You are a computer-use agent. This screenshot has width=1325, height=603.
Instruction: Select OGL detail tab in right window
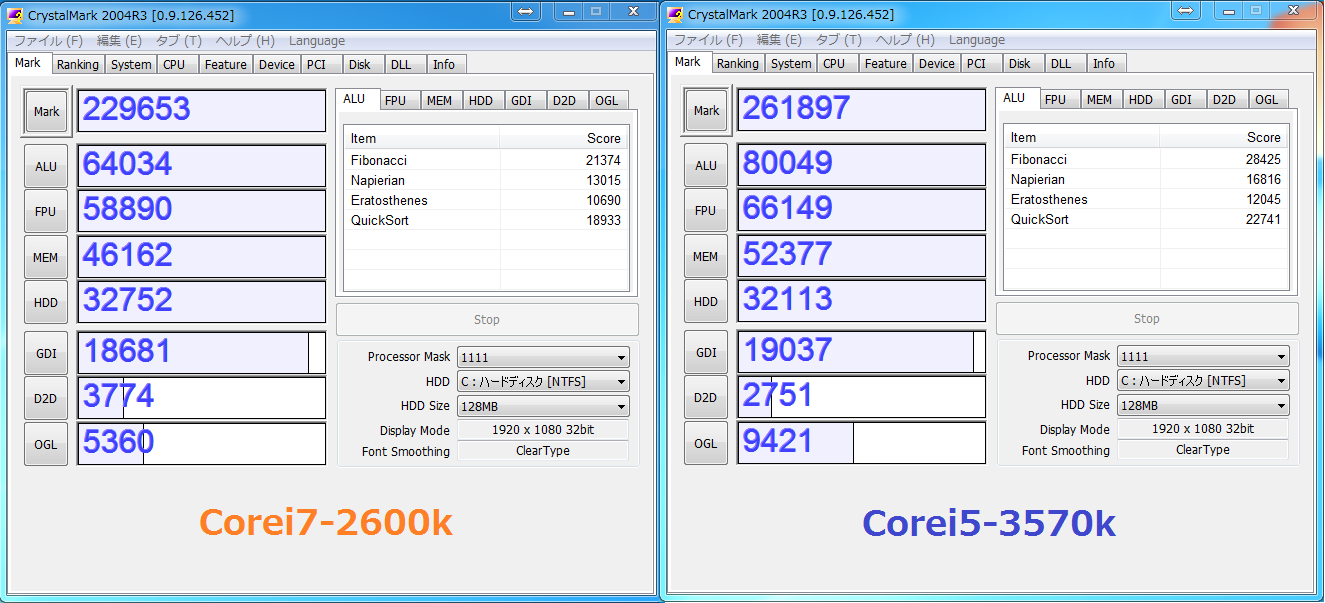[x=1267, y=100]
